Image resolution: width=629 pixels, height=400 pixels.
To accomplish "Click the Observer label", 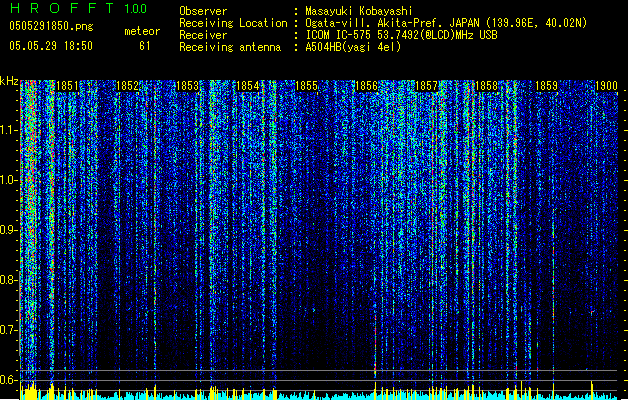I will point(203,11).
